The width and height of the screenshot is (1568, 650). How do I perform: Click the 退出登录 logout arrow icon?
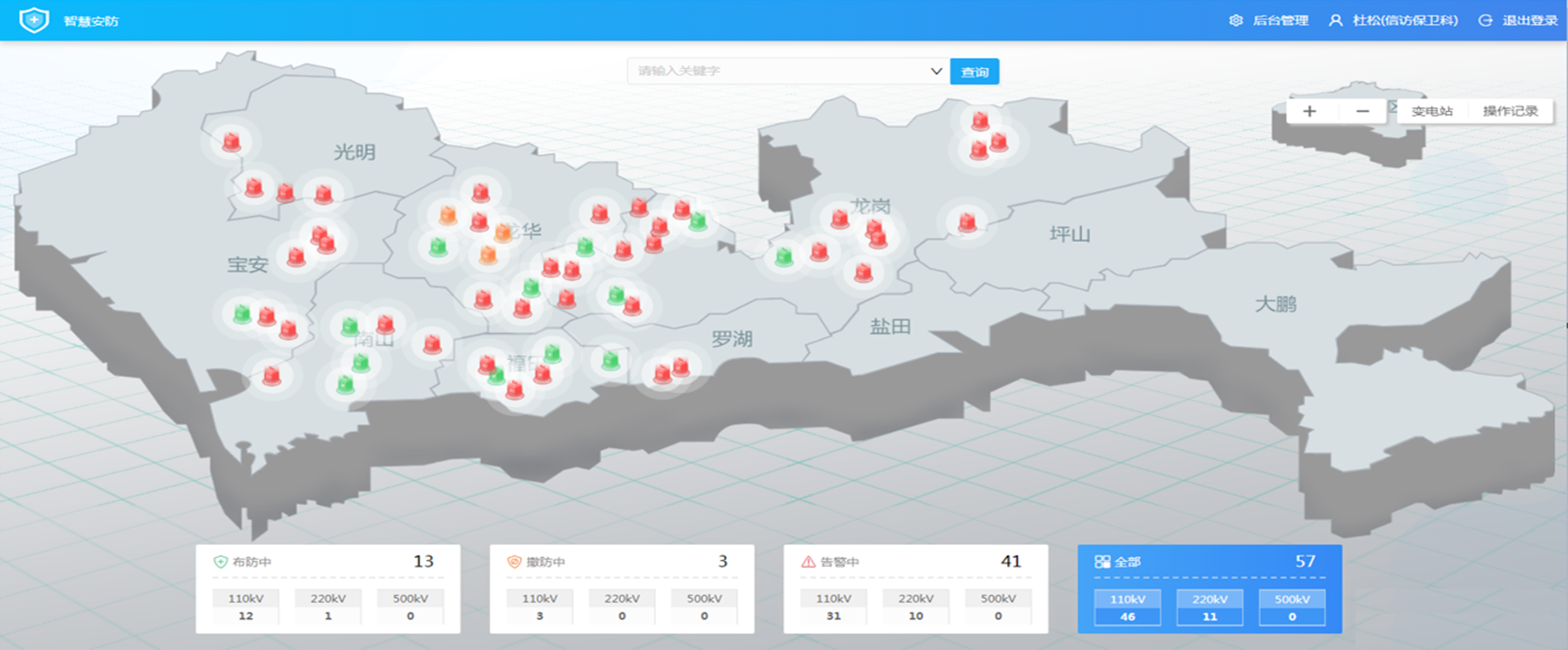click(1485, 20)
